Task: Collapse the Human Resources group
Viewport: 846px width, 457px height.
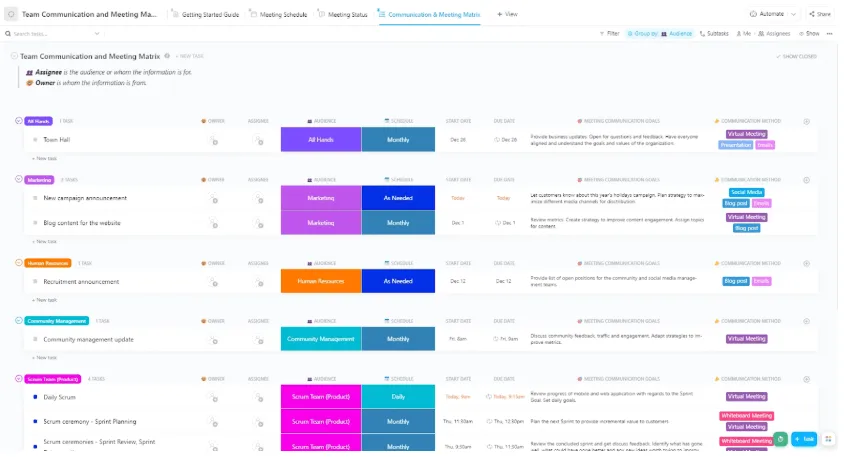Action: [19, 263]
